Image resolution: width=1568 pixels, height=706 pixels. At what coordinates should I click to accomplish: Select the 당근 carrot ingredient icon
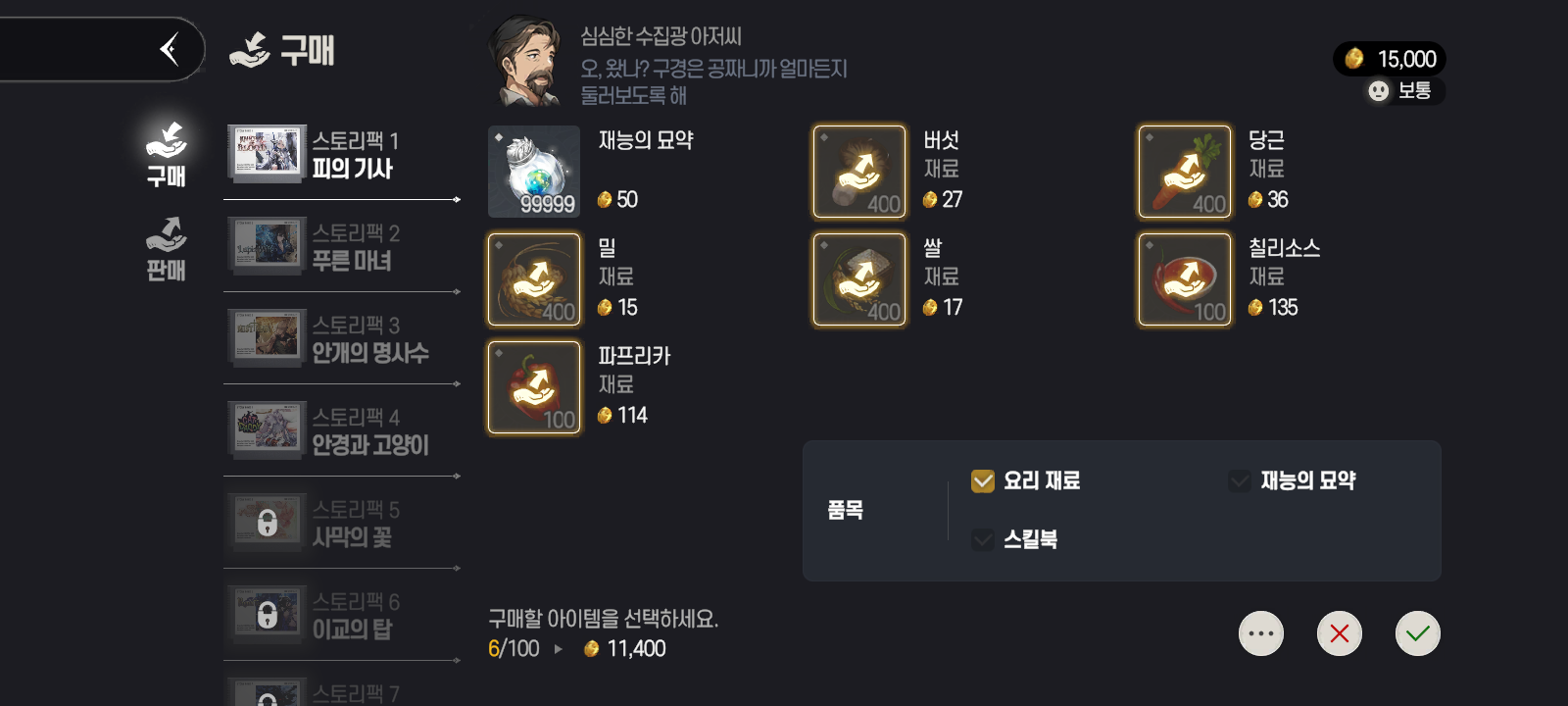(x=1185, y=172)
